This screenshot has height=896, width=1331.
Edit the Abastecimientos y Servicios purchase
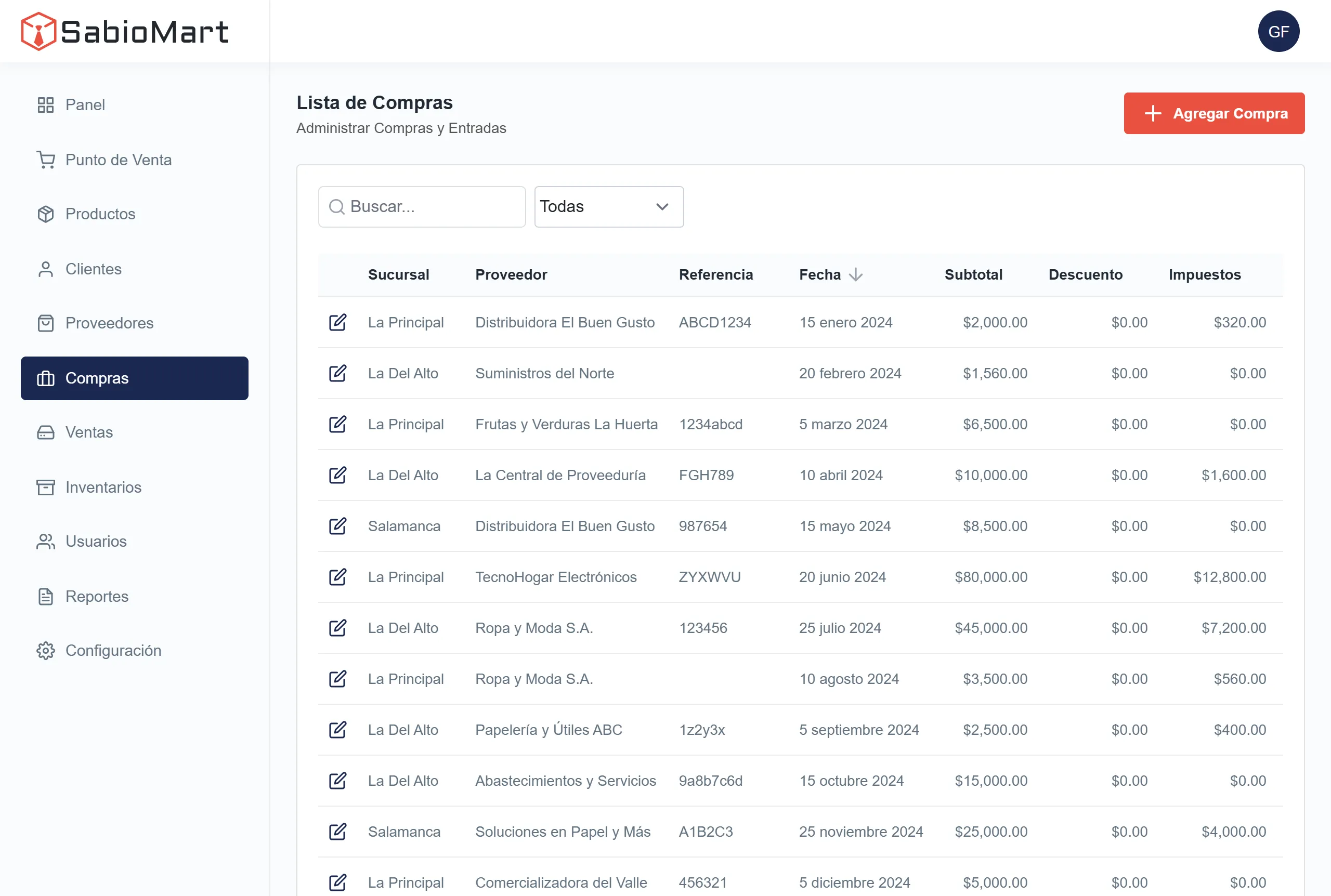coord(338,781)
